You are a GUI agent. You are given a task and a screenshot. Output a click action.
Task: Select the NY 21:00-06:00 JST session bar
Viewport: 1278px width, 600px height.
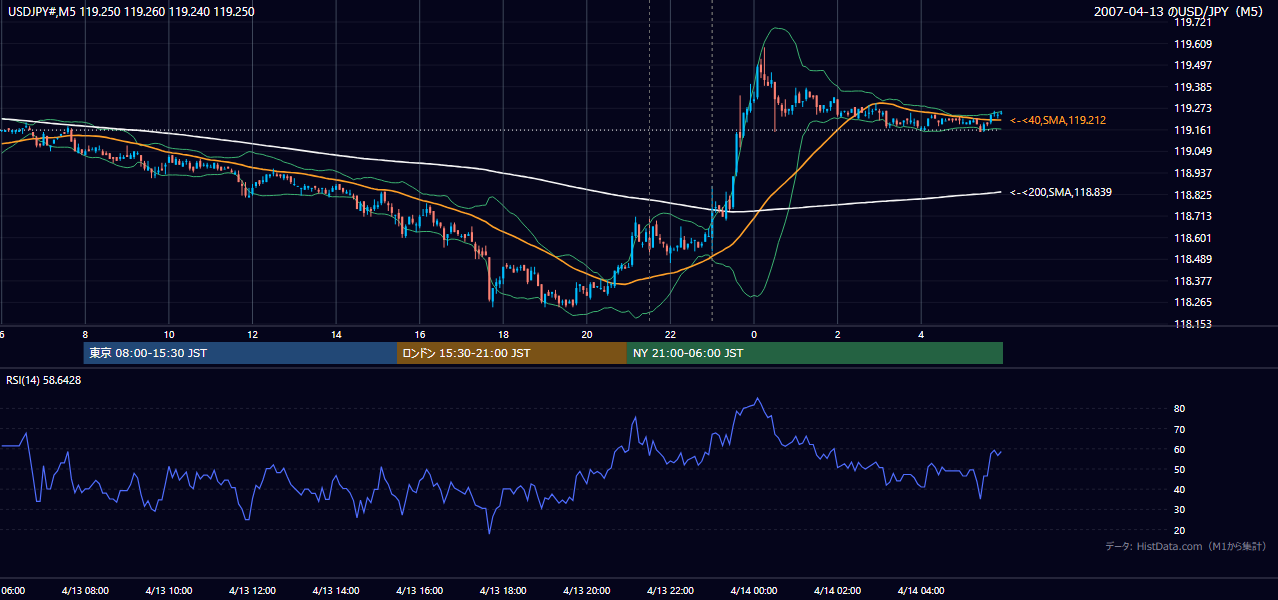[x=815, y=353]
